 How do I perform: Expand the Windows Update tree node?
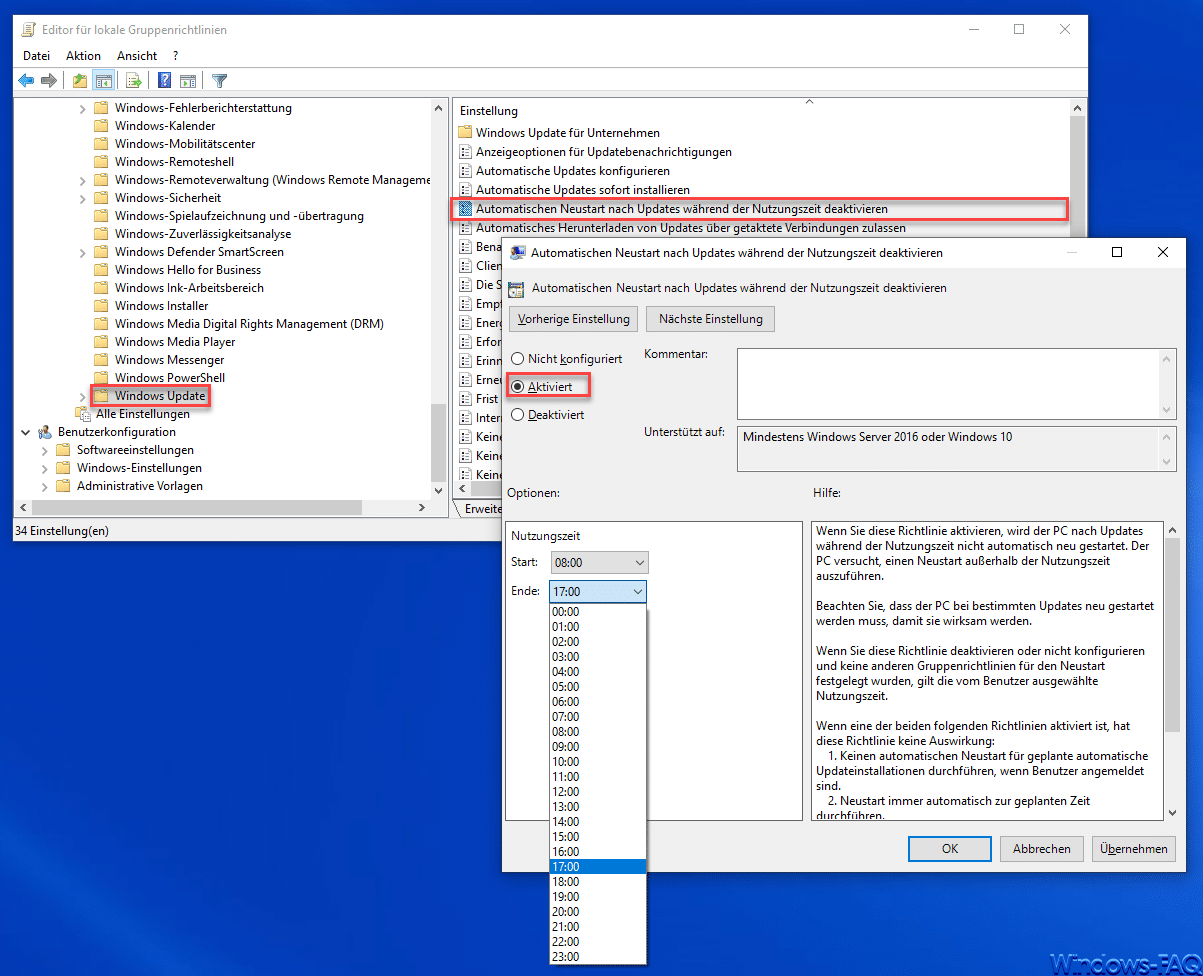click(x=83, y=396)
